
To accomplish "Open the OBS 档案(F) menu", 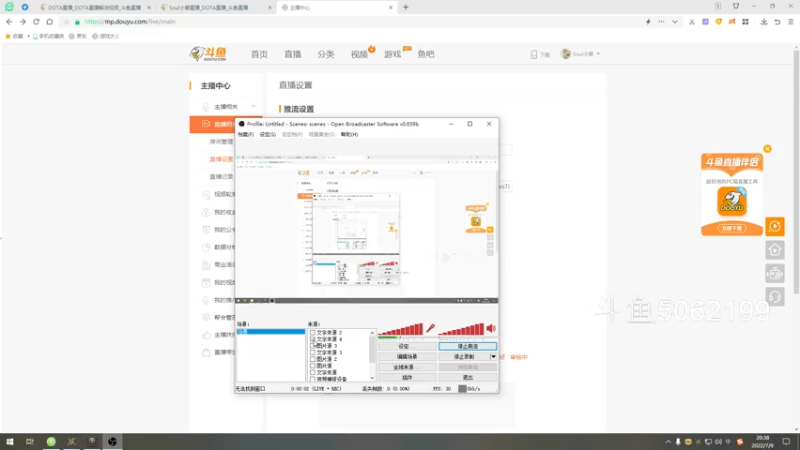I will click(245, 134).
